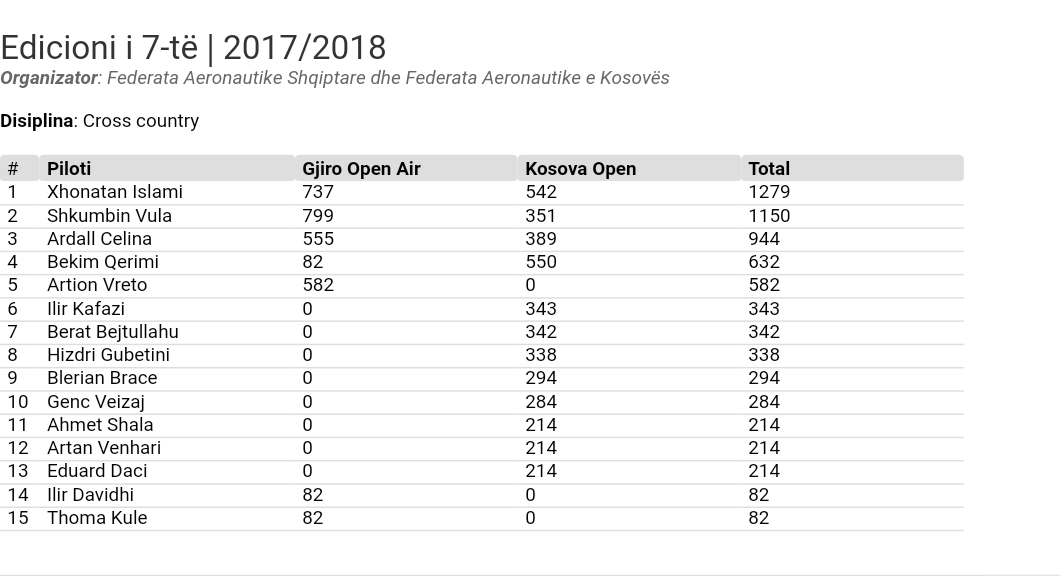This screenshot has height=576, width=1060.
Task: Select Artion Vreto in the table
Action: pyautogui.click(x=97, y=284)
